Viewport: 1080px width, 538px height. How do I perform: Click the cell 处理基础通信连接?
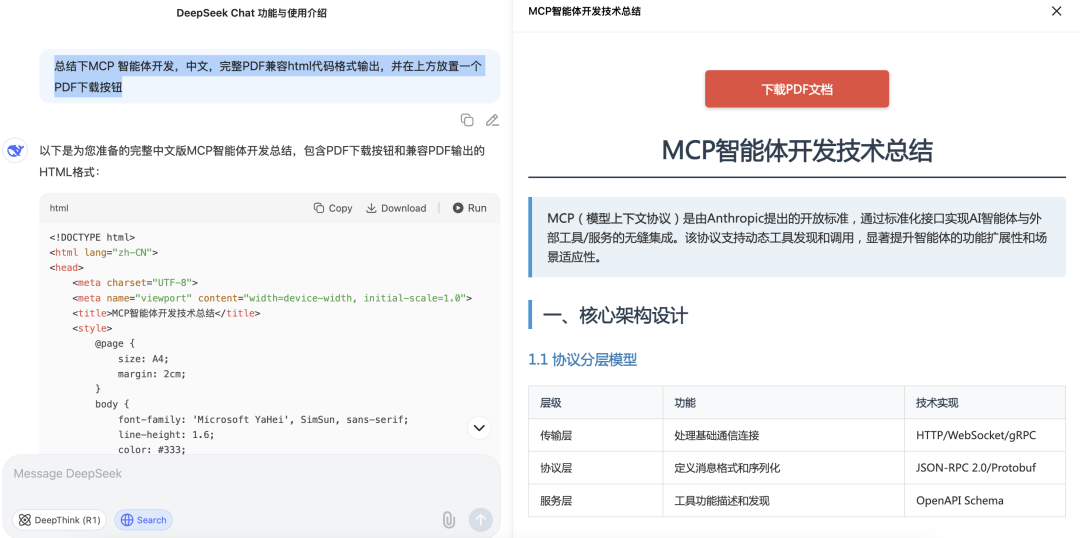[717, 435]
